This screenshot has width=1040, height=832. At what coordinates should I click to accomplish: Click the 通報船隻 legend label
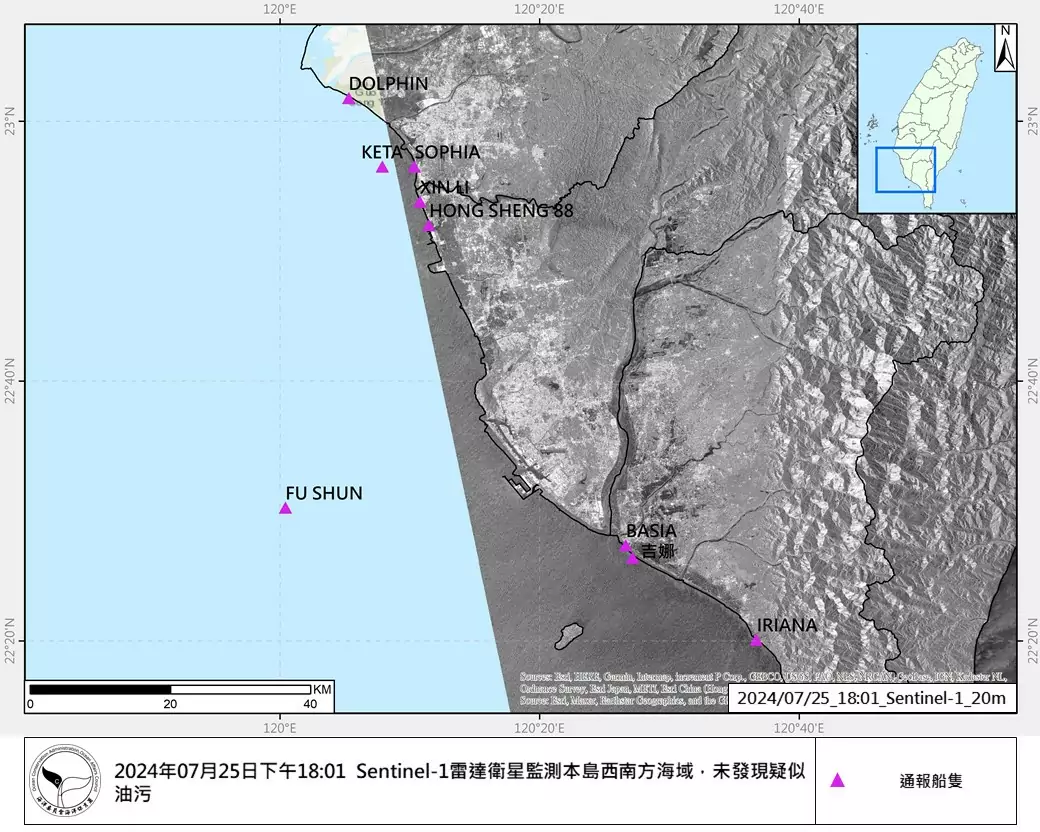pos(931,781)
